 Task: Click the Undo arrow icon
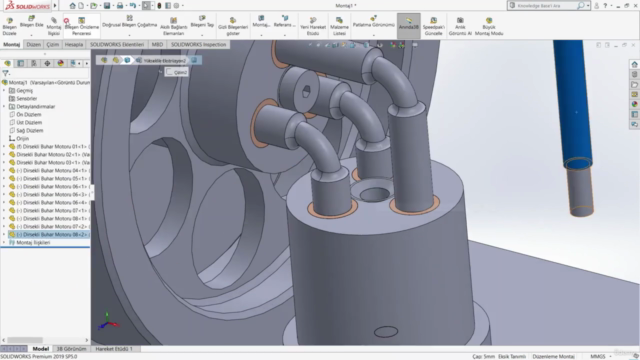pyautogui.click(x=133, y=6)
